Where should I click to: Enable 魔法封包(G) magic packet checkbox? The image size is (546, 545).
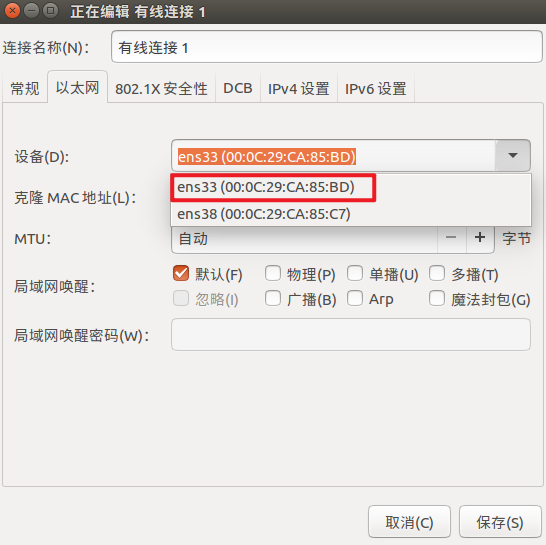[437, 298]
